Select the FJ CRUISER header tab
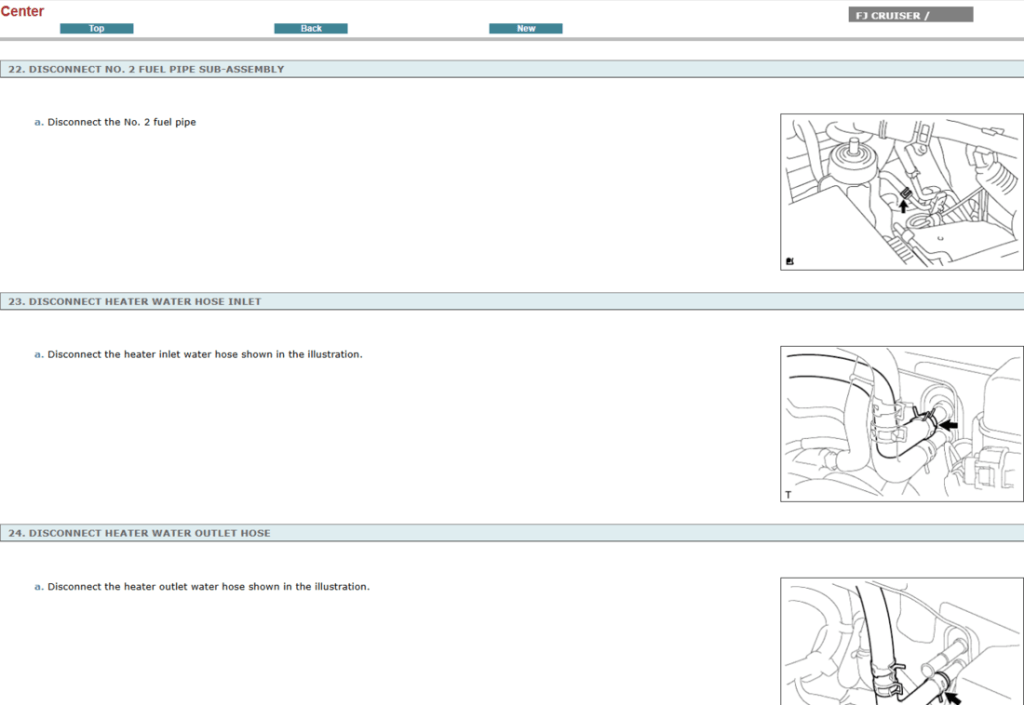This screenshot has height=705, width=1024. click(x=910, y=14)
